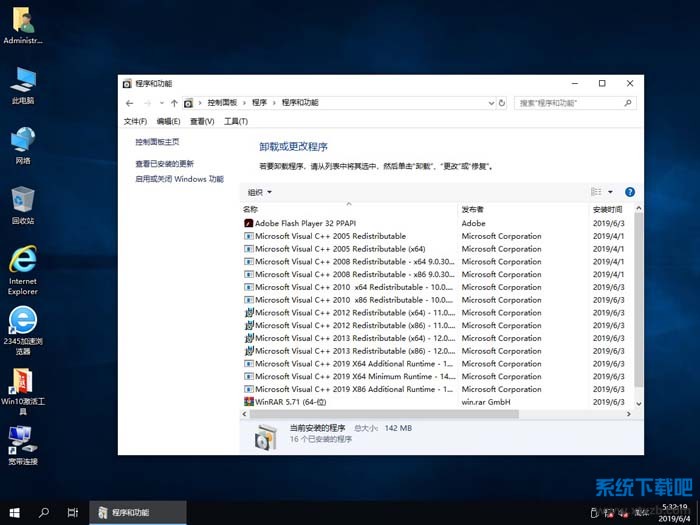Open the 工具(T) menu
Image resolution: width=700 pixels, height=525 pixels.
pyautogui.click(x=236, y=121)
